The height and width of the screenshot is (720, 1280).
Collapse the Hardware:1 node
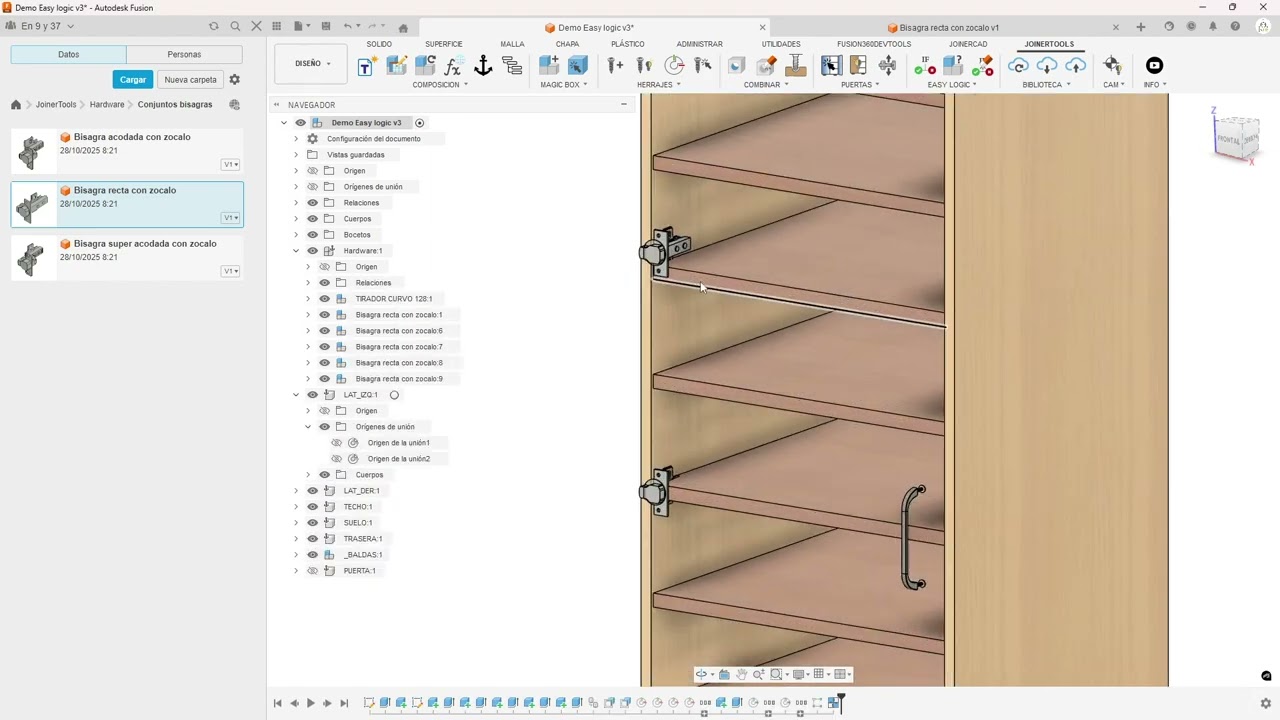[x=296, y=250]
